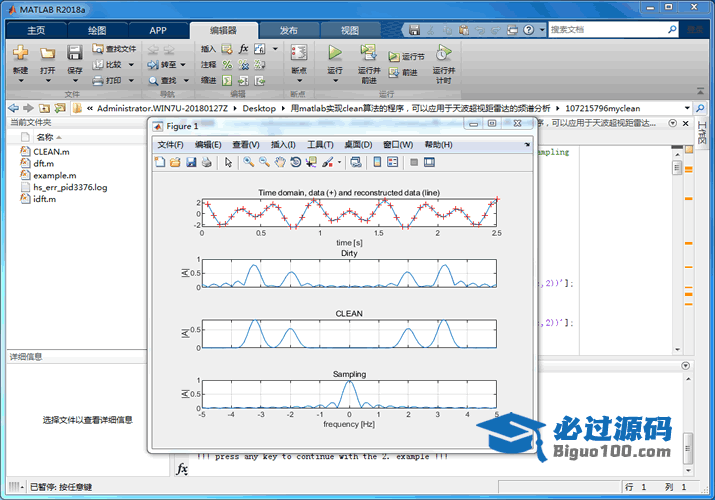The image size is (715, 500).
Task: Select idft.m in the current folder
Action: (44, 199)
